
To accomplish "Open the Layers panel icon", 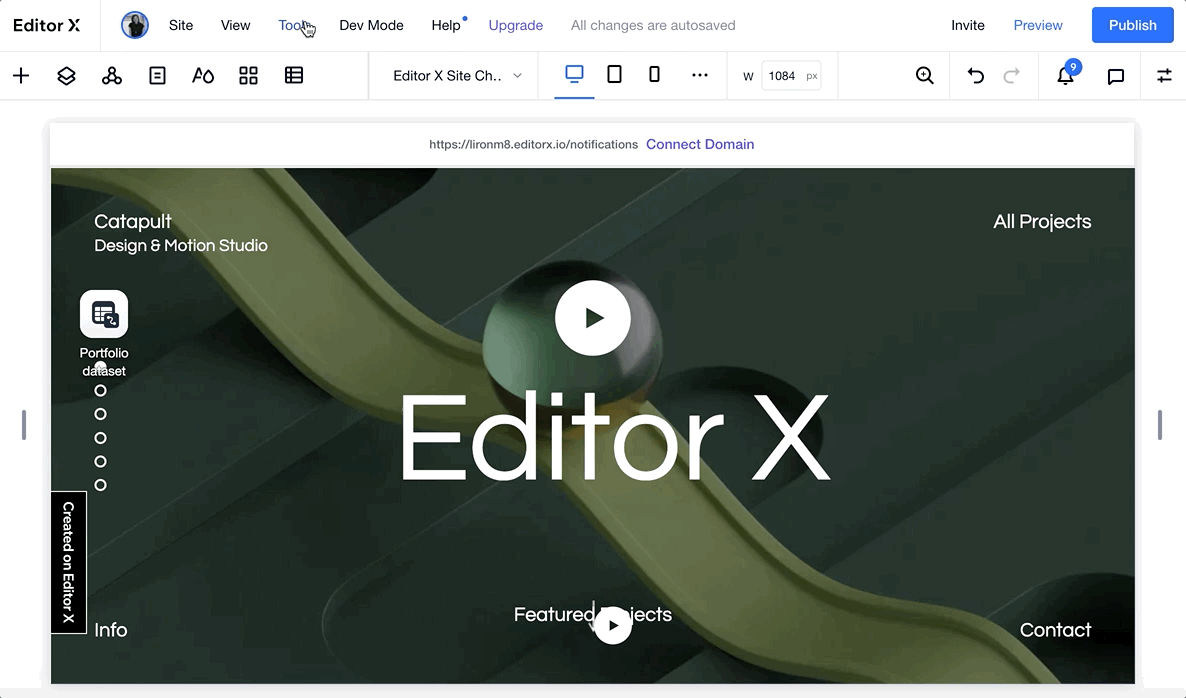I will [x=67, y=76].
